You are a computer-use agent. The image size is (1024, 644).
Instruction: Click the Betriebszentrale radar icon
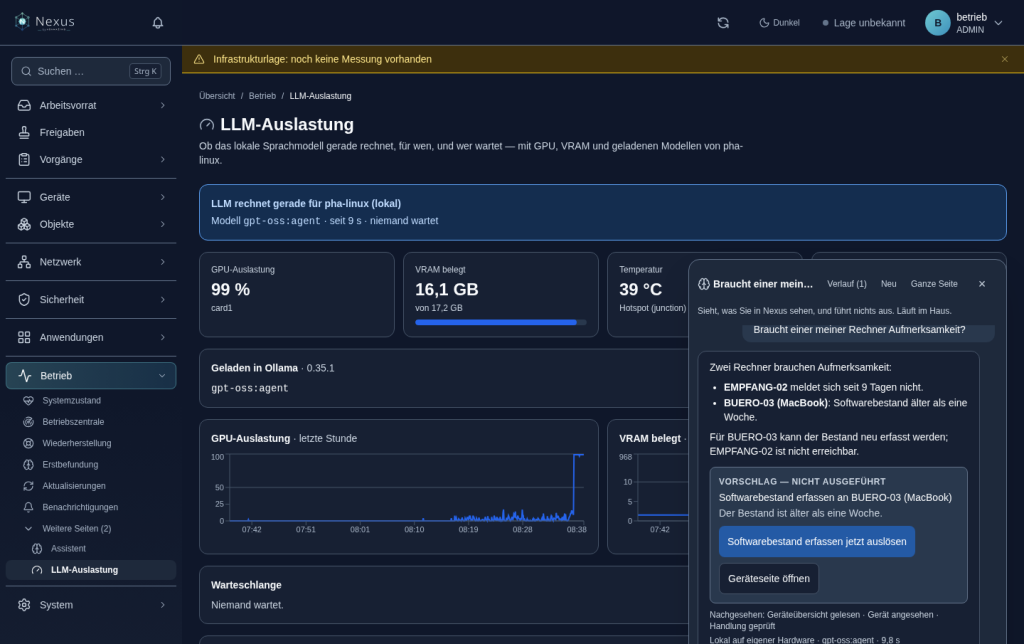(28, 422)
